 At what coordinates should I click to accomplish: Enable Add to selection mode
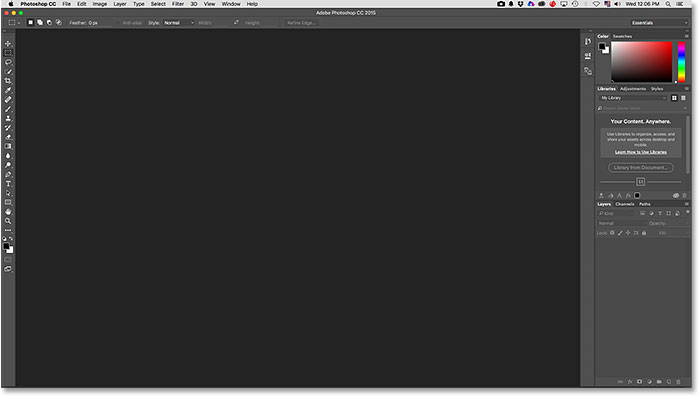click(40, 23)
